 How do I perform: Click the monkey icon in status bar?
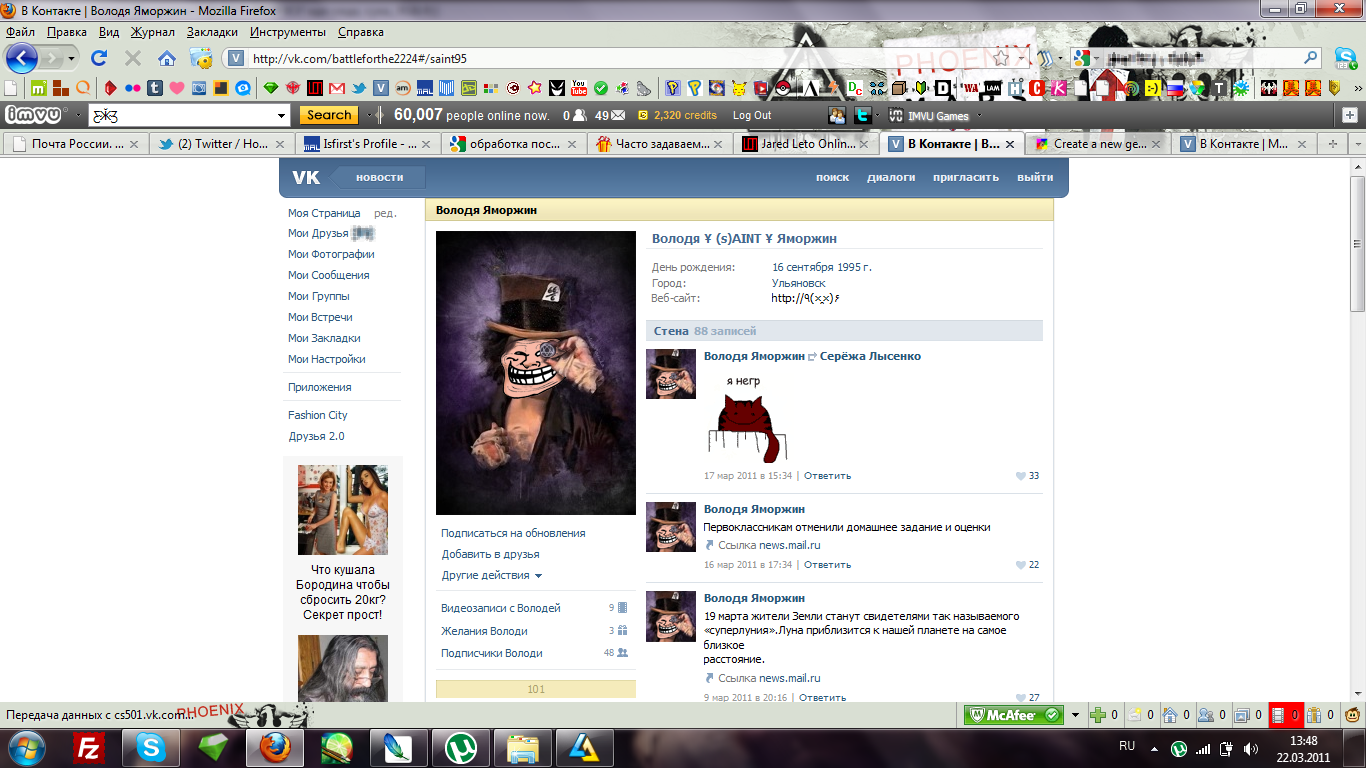(x=1351, y=715)
